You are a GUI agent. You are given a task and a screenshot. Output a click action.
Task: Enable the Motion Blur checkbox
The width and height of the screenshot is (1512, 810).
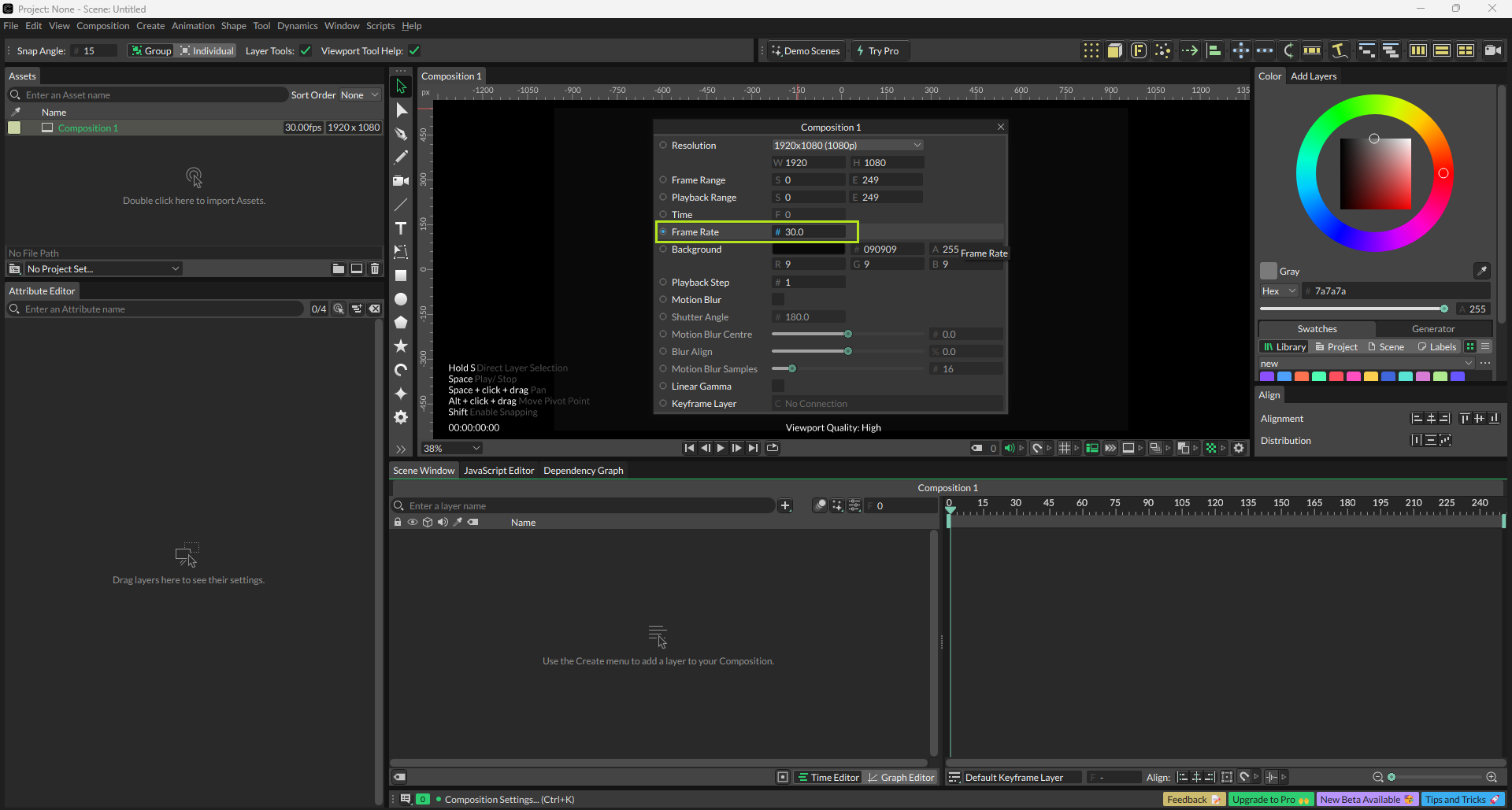coord(778,300)
